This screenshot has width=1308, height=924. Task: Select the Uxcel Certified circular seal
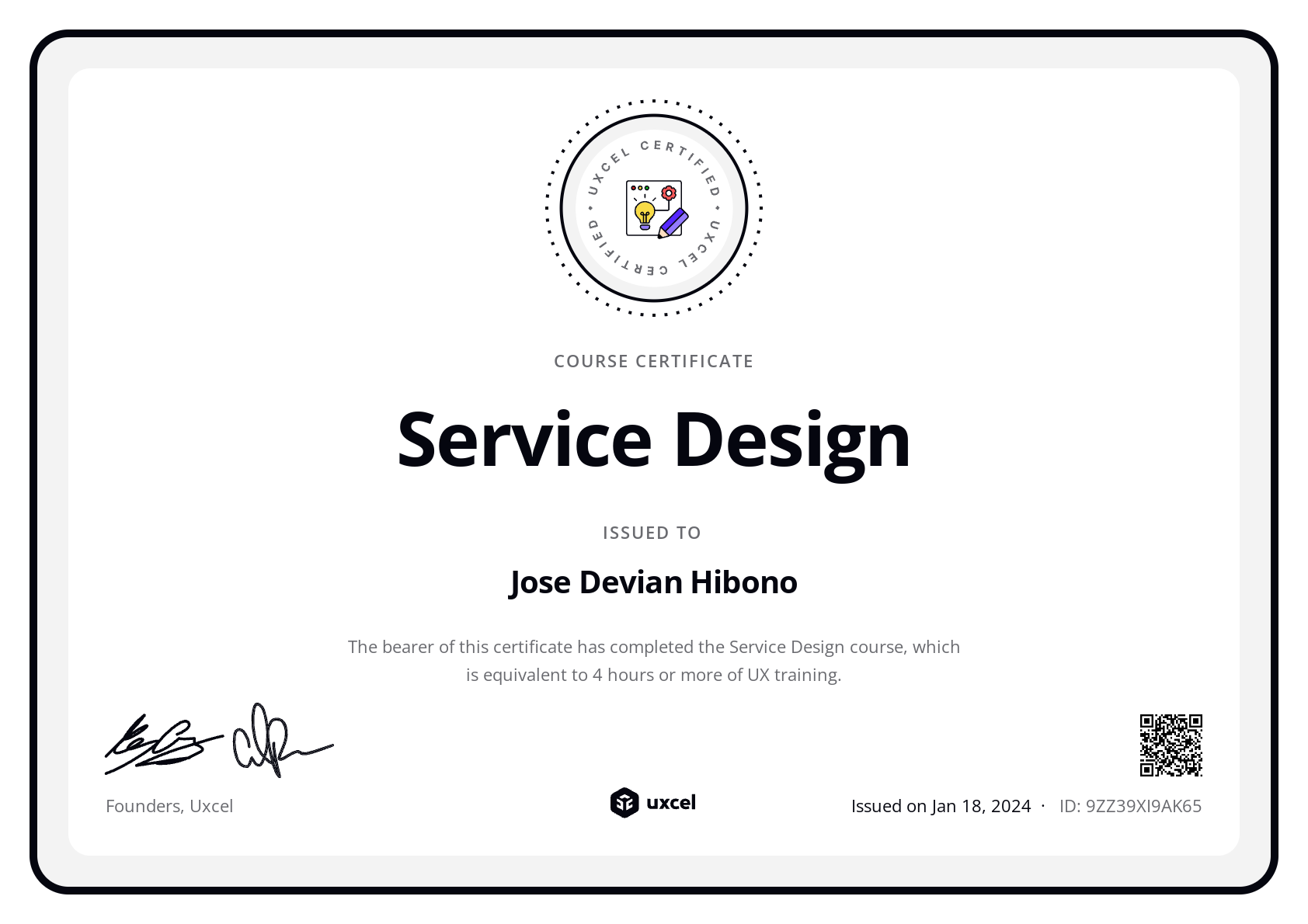click(x=653, y=207)
